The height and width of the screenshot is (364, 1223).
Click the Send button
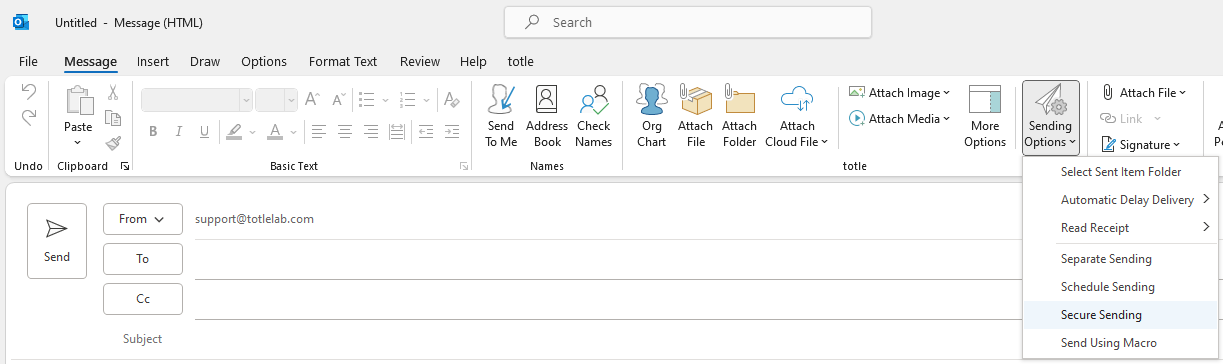57,241
